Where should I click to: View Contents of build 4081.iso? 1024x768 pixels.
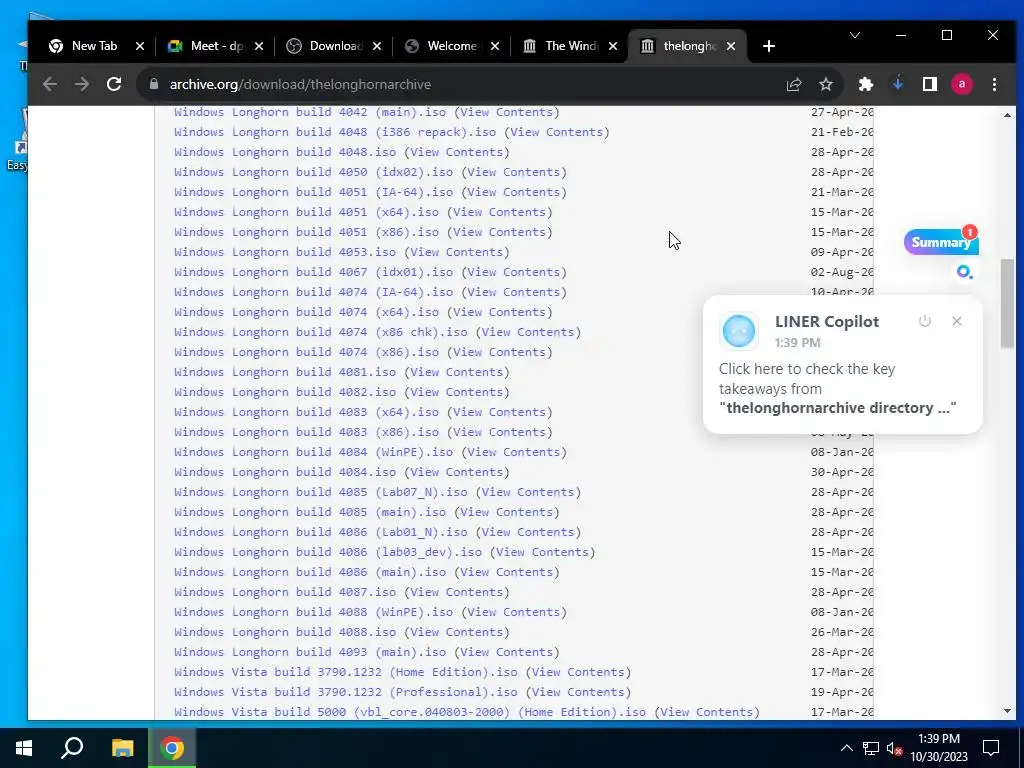456,372
